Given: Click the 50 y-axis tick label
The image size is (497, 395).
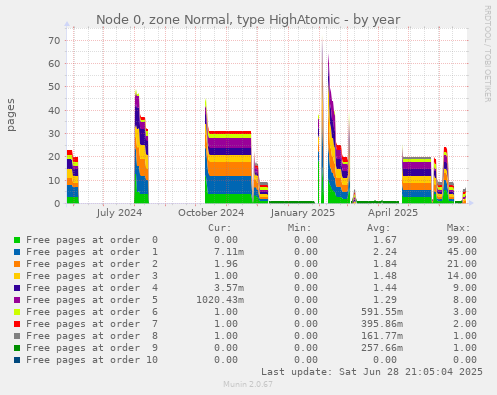Looking at the screenshot, I should coord(54,87).
